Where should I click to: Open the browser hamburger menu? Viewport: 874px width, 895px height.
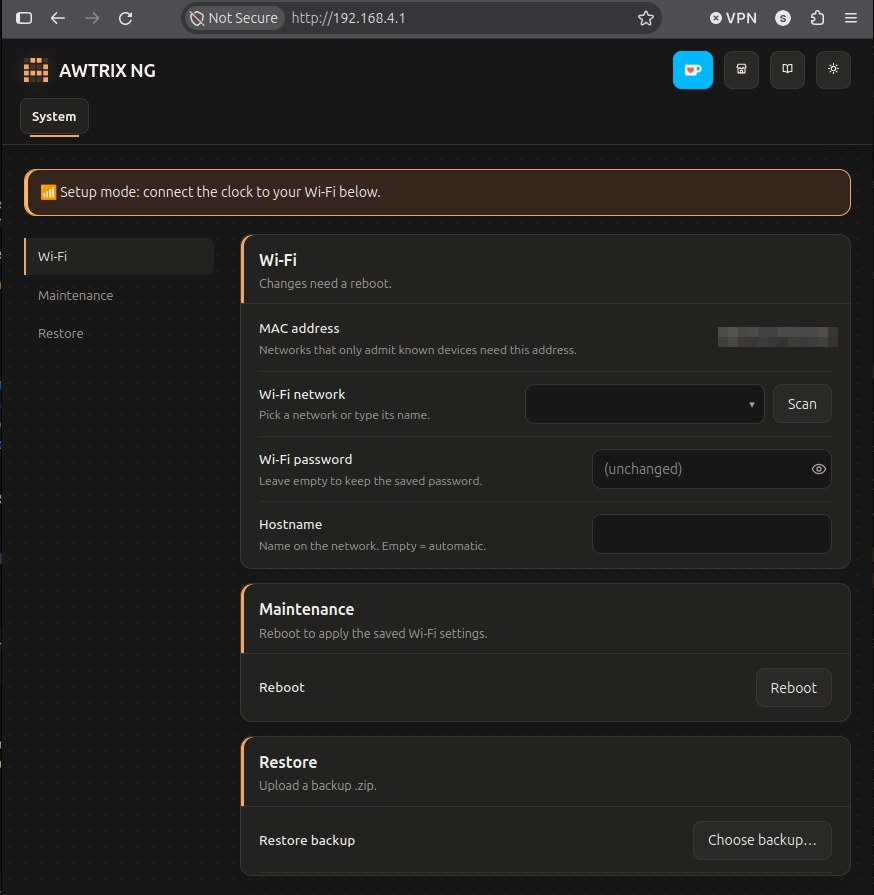851,18
